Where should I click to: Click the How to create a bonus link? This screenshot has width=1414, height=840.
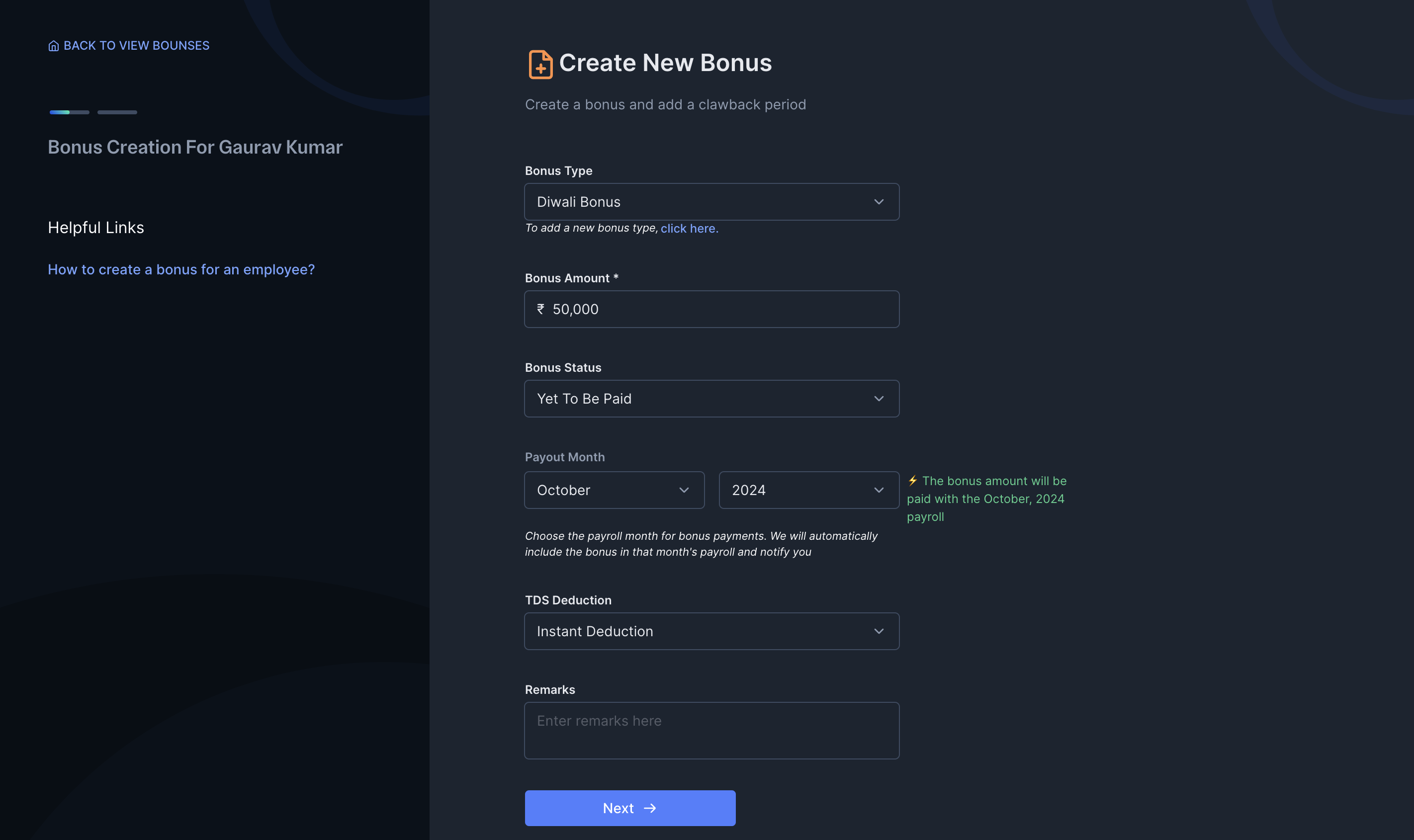(181, 269)
